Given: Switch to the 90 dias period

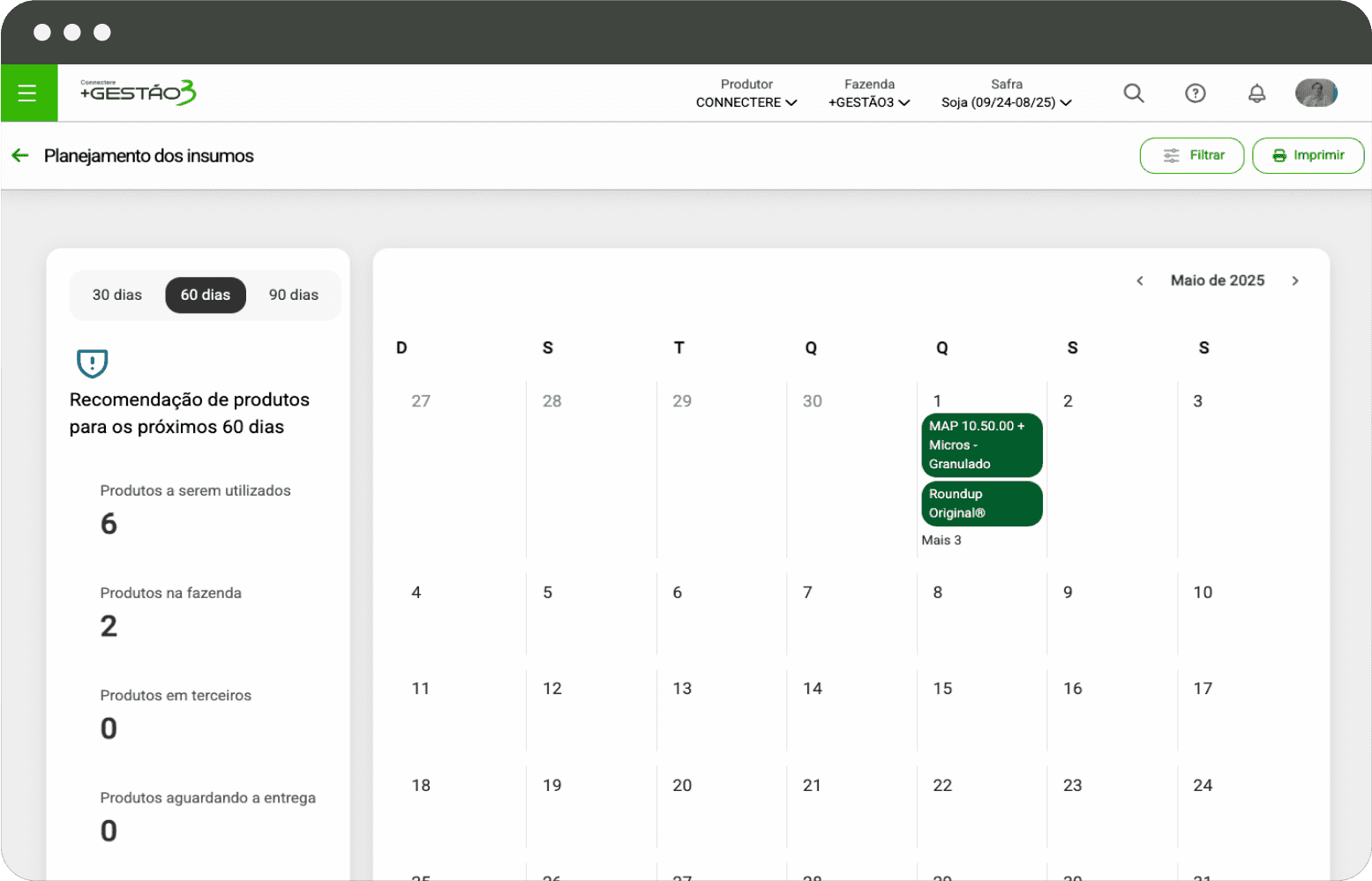Looking at the screenshot, I should pos(294,295).
